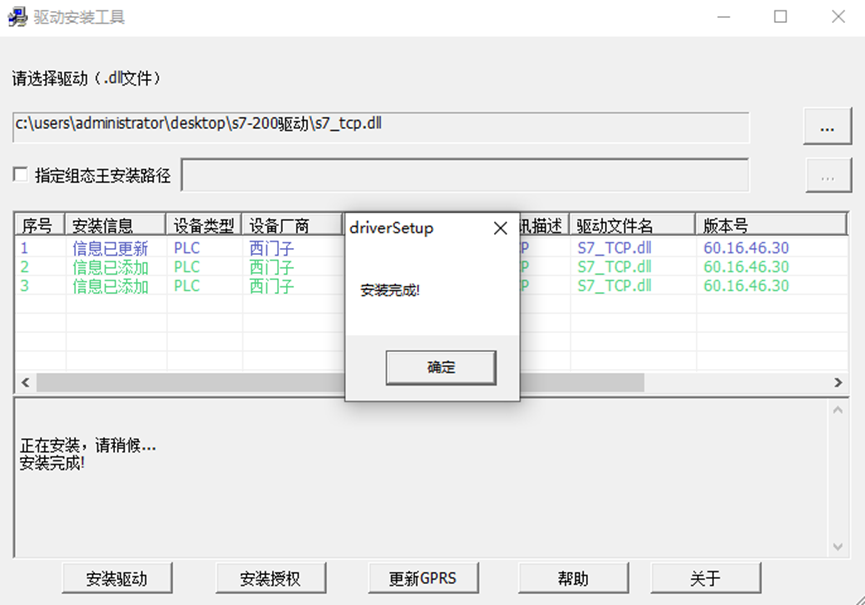
Task: Click the table scroll right arrow
Action: tap(838, 382)
